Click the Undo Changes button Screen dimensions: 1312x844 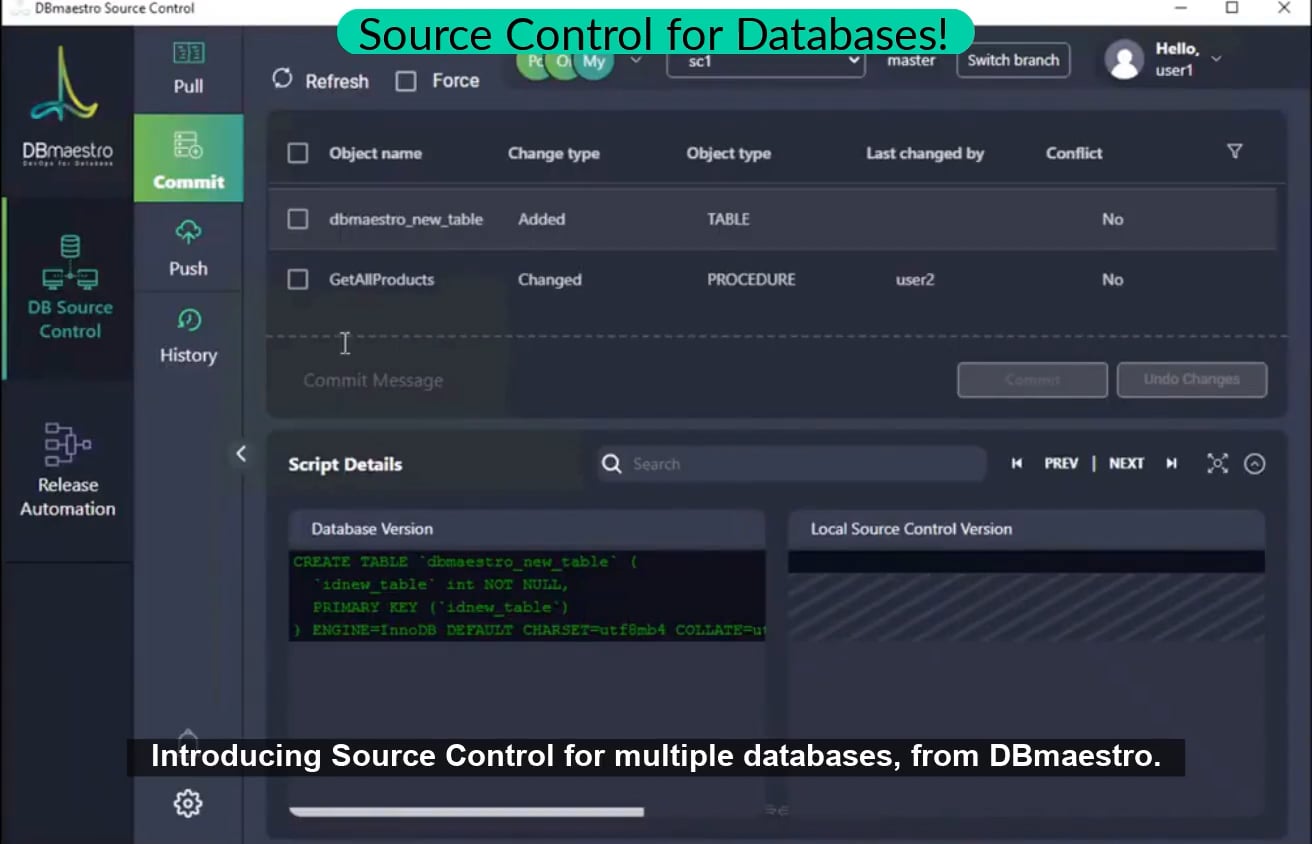click(1191, 380)
